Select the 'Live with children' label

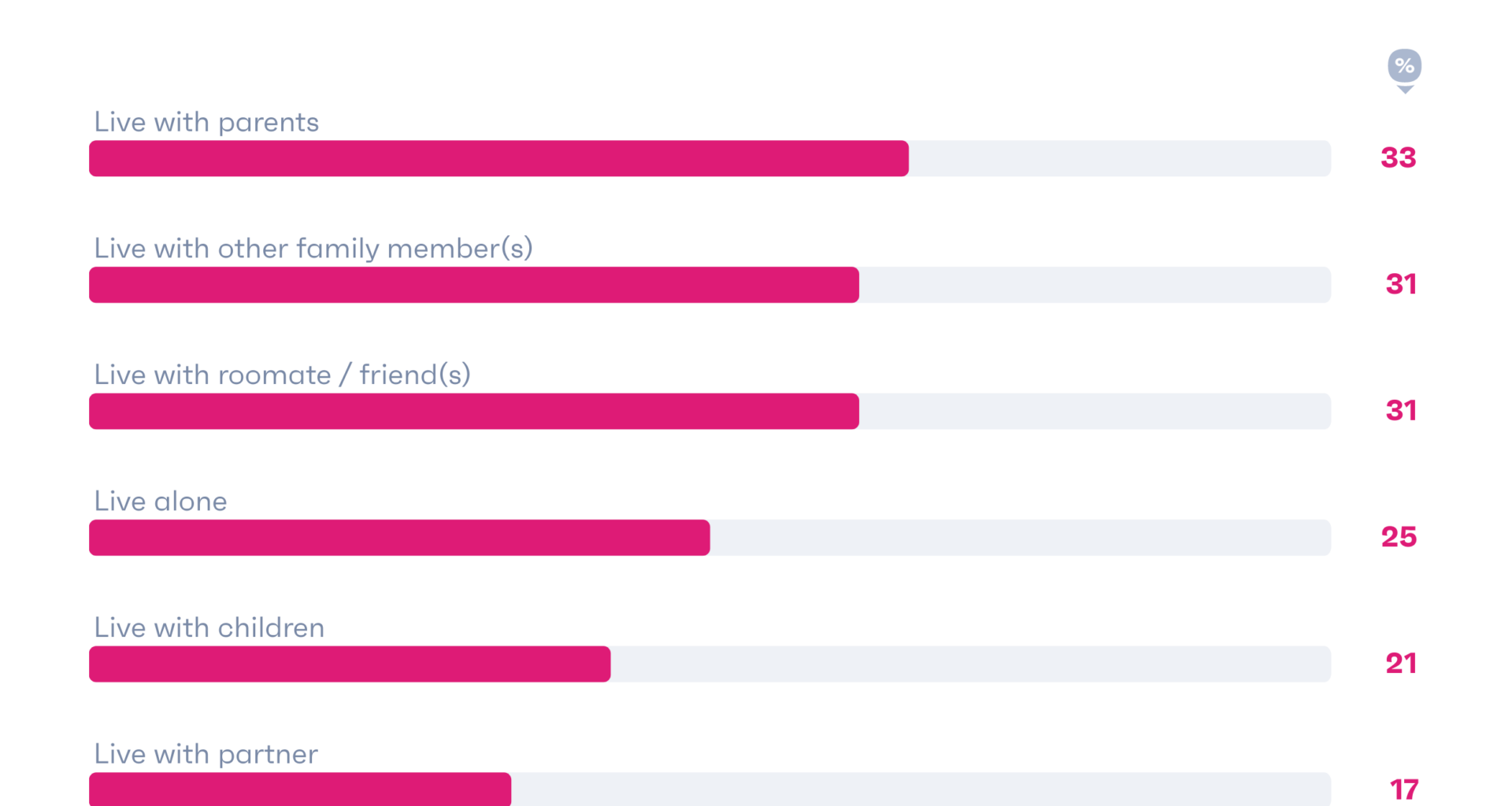pos(209,628)
